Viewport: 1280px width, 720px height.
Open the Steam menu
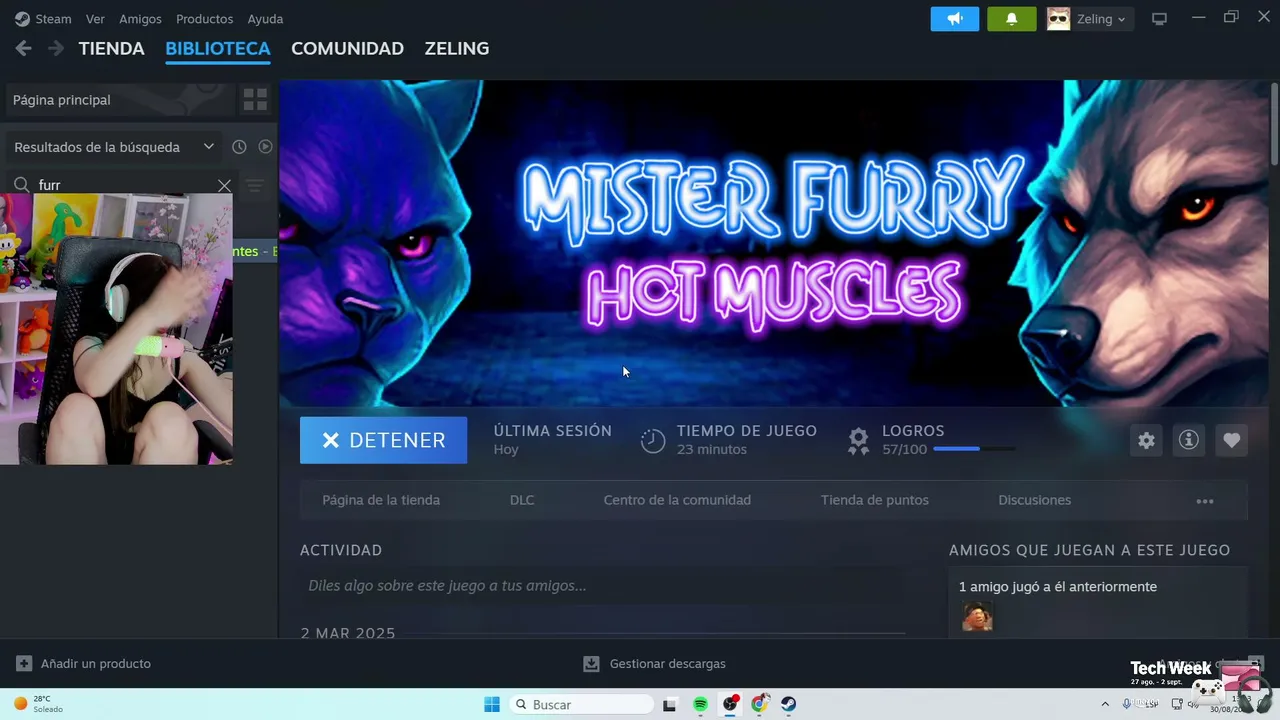pyautogui.click(x=43, y=19)
